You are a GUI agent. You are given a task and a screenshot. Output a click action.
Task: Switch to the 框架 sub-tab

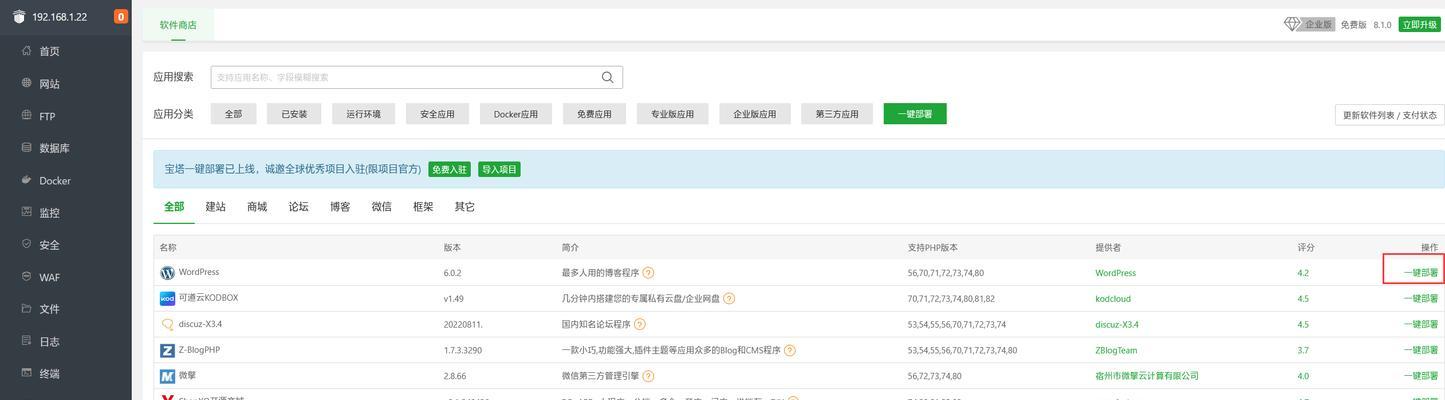(423, 207)
